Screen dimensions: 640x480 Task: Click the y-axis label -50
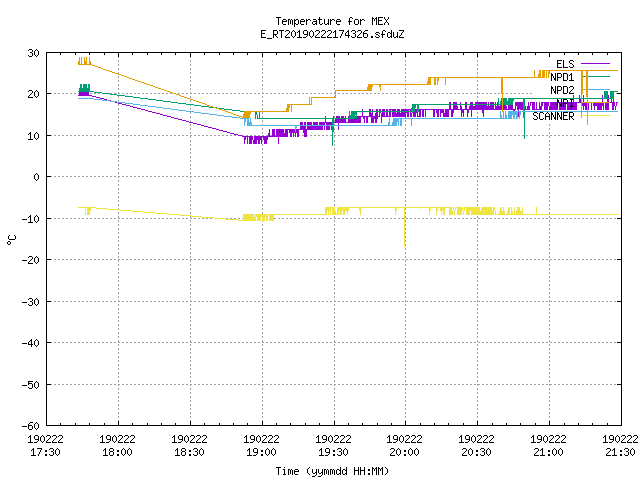[x=31, y=385]
